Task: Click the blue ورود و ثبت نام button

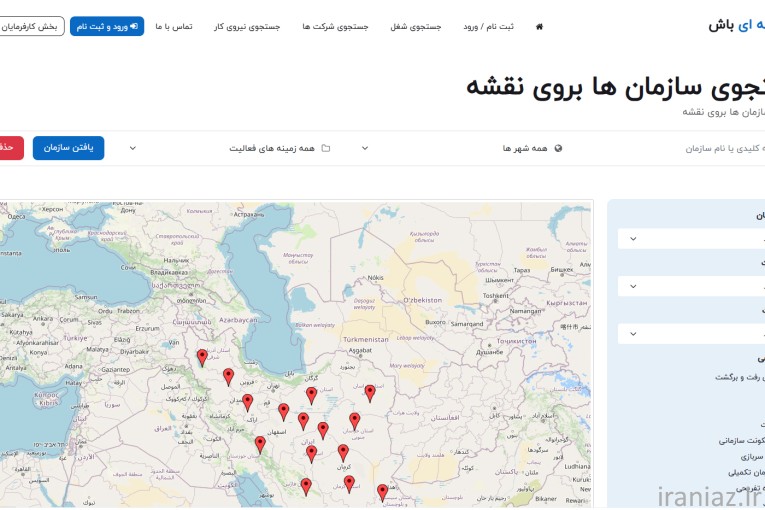Action: [107, 26]
